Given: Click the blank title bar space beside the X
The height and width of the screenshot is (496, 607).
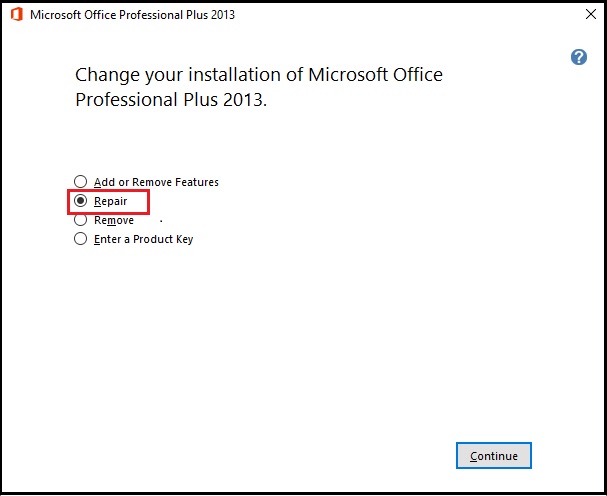Looking at the screenshot, I should [406, 15].
